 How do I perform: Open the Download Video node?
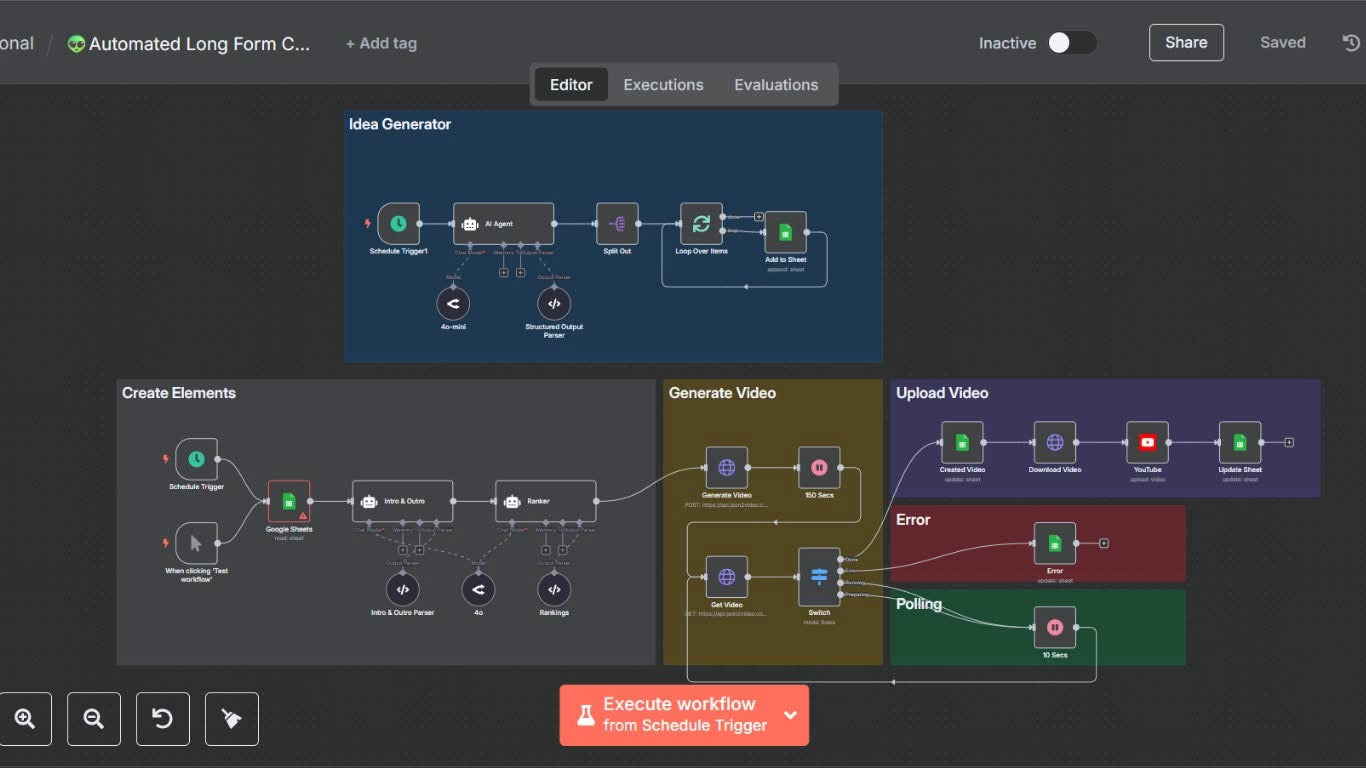point(1055,442)
